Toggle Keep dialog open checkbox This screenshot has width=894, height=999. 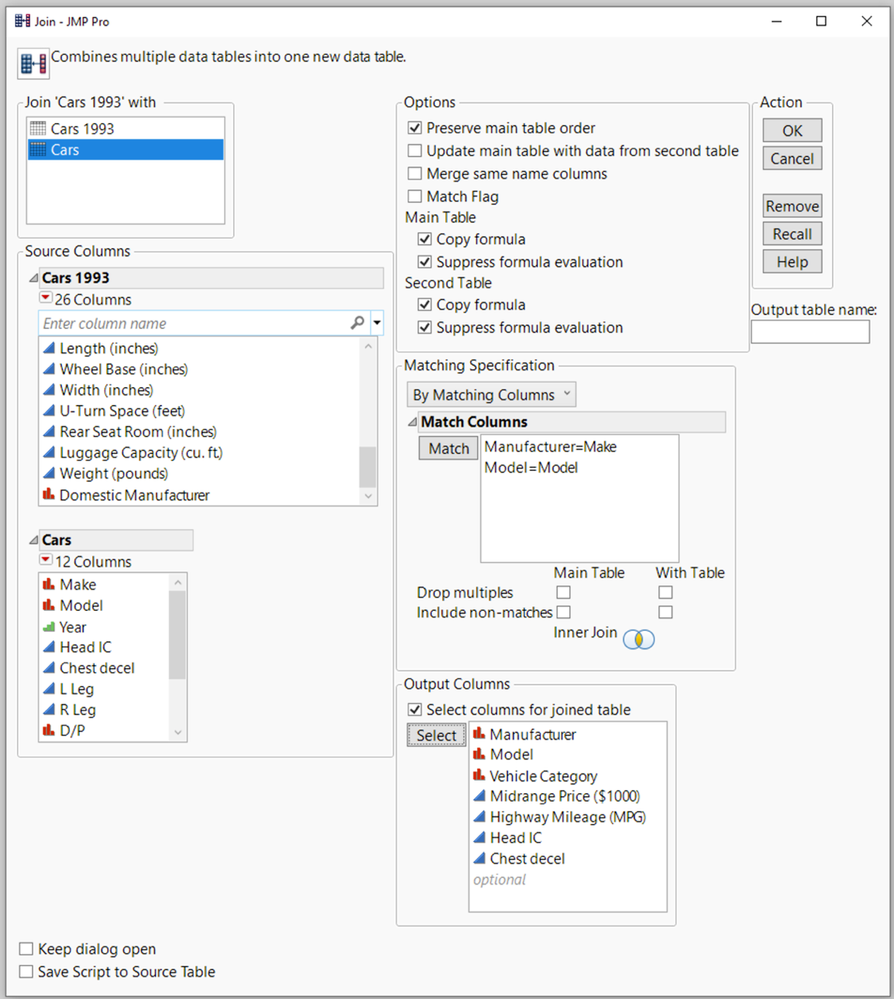pyautogui.click(x=27, y=949)
